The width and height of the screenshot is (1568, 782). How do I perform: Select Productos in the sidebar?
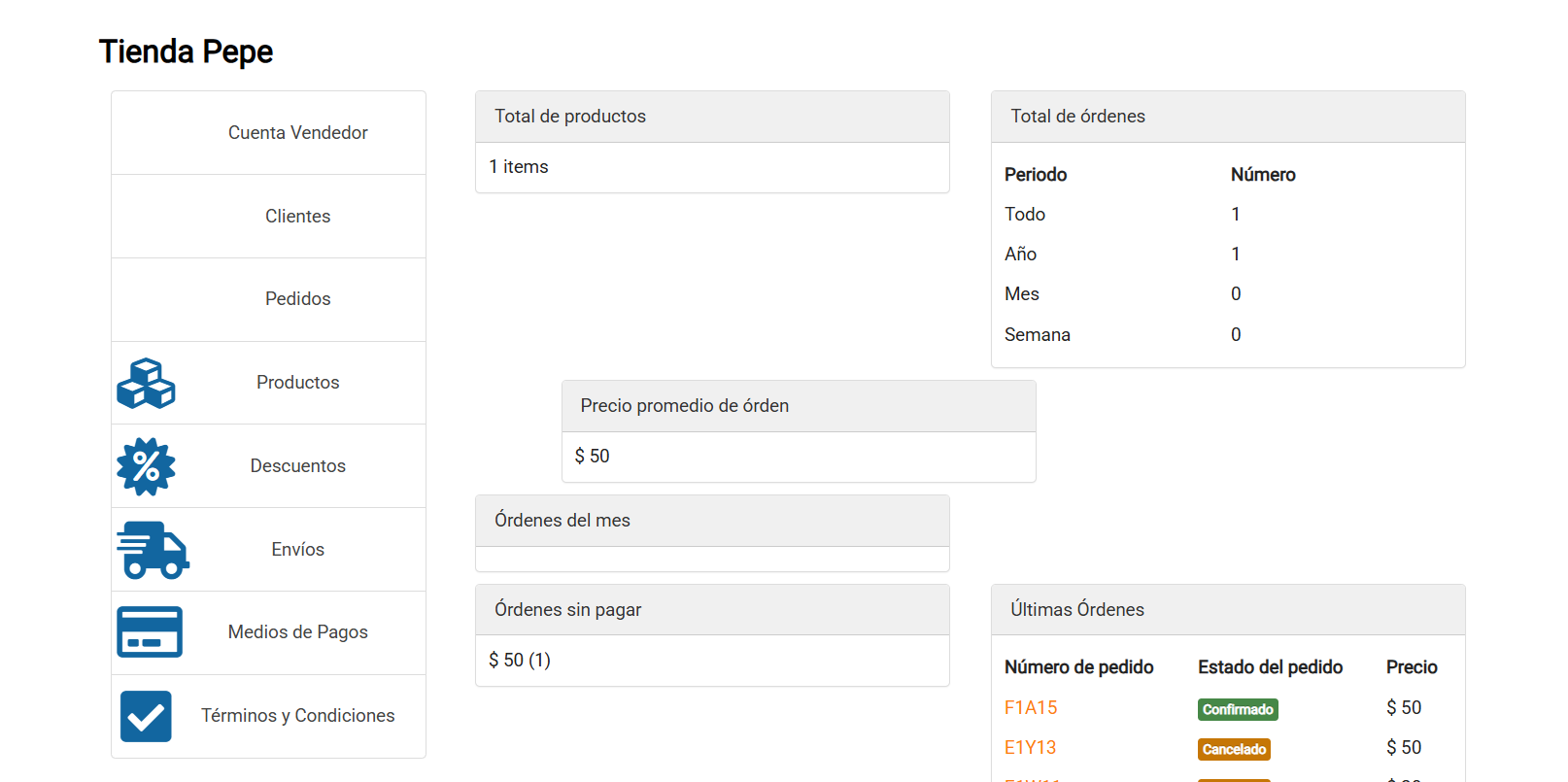[x=297, y=383]
